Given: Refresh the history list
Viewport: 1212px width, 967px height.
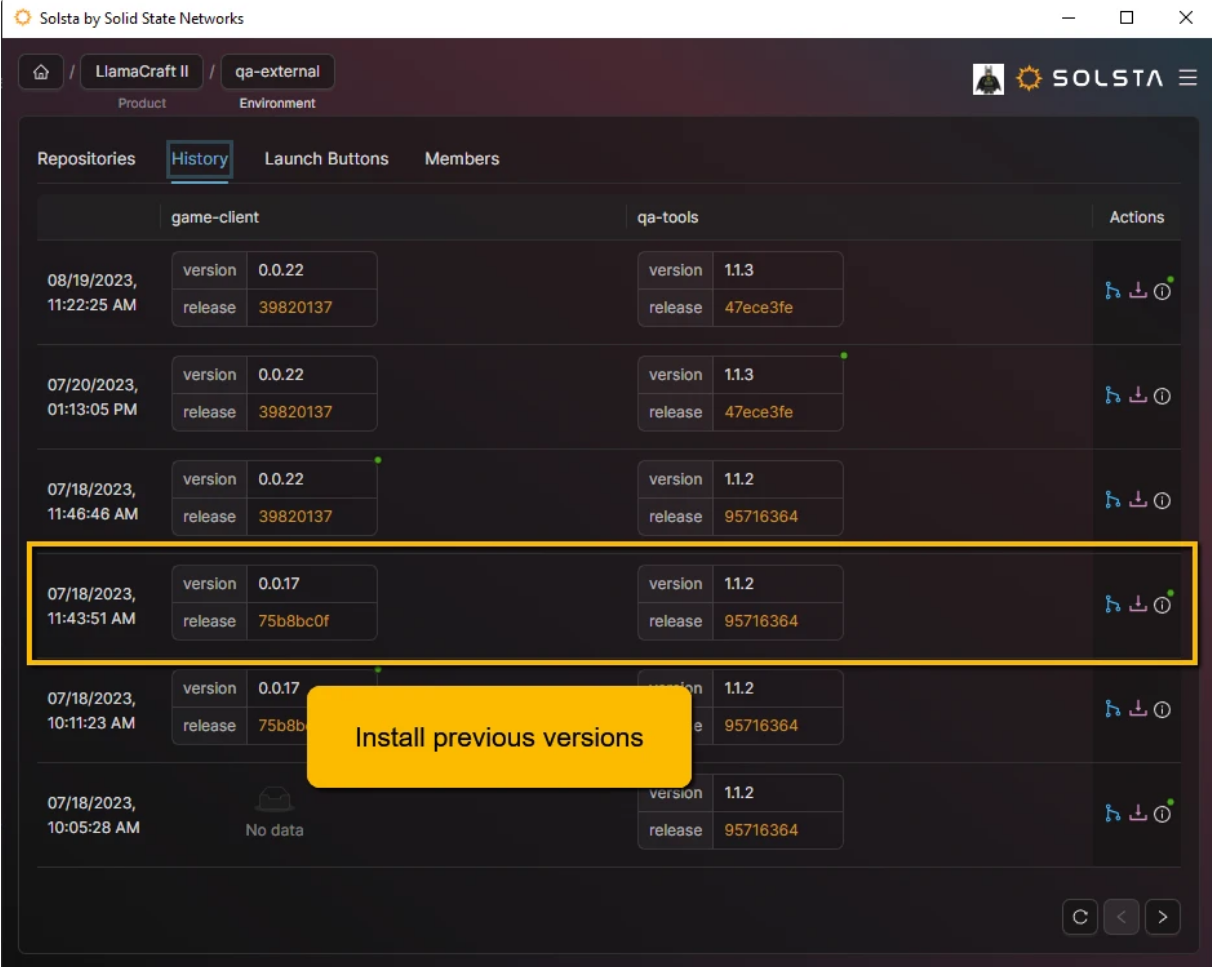Looking at the screenshot, I should coord(1080,916).
